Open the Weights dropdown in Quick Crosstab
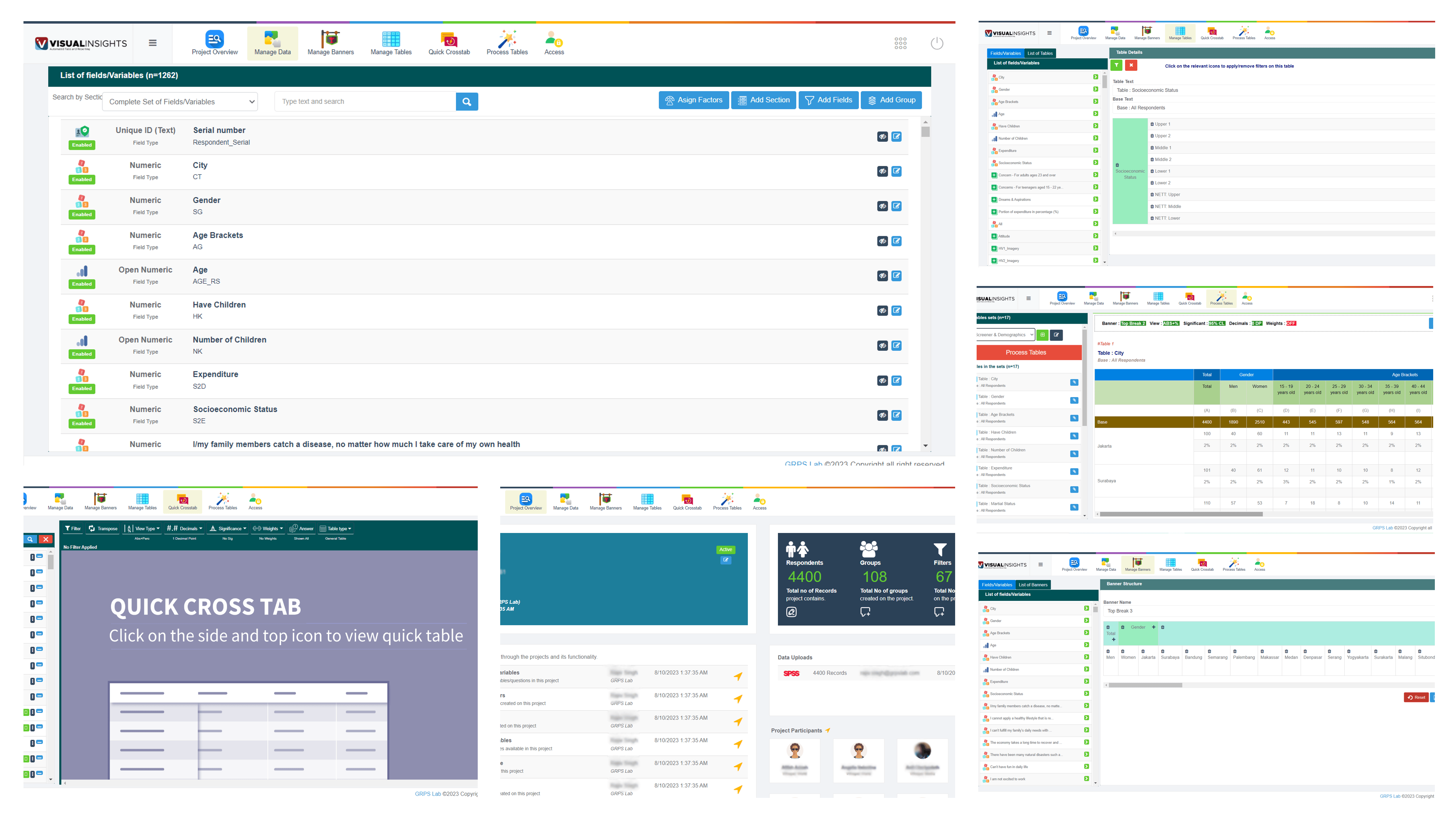This screenshot has height=820, width=1456. coord(268,529)
